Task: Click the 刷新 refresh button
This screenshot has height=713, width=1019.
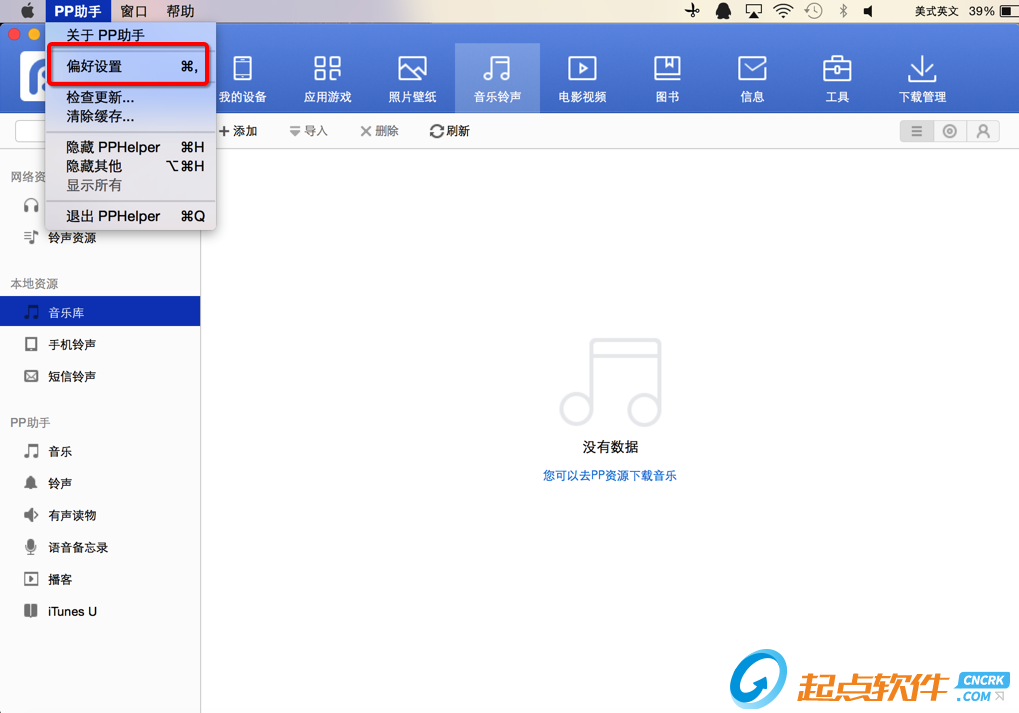Action: pos(450,131)
